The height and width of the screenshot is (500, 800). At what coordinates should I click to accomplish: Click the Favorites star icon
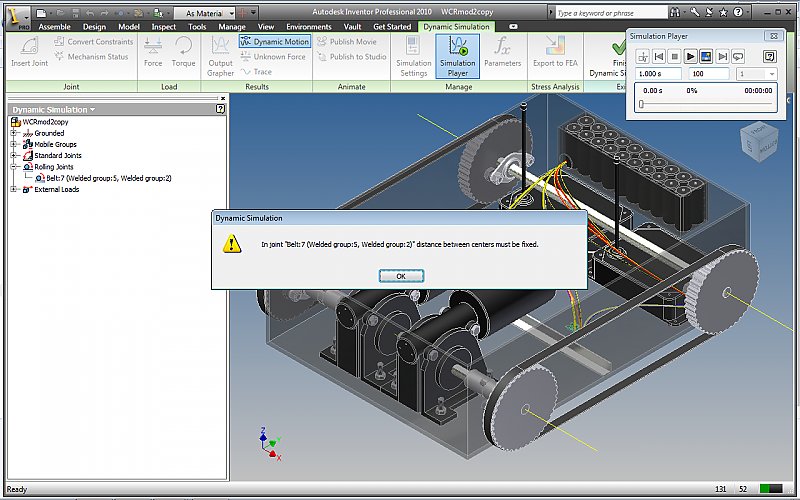click(723, 13)
